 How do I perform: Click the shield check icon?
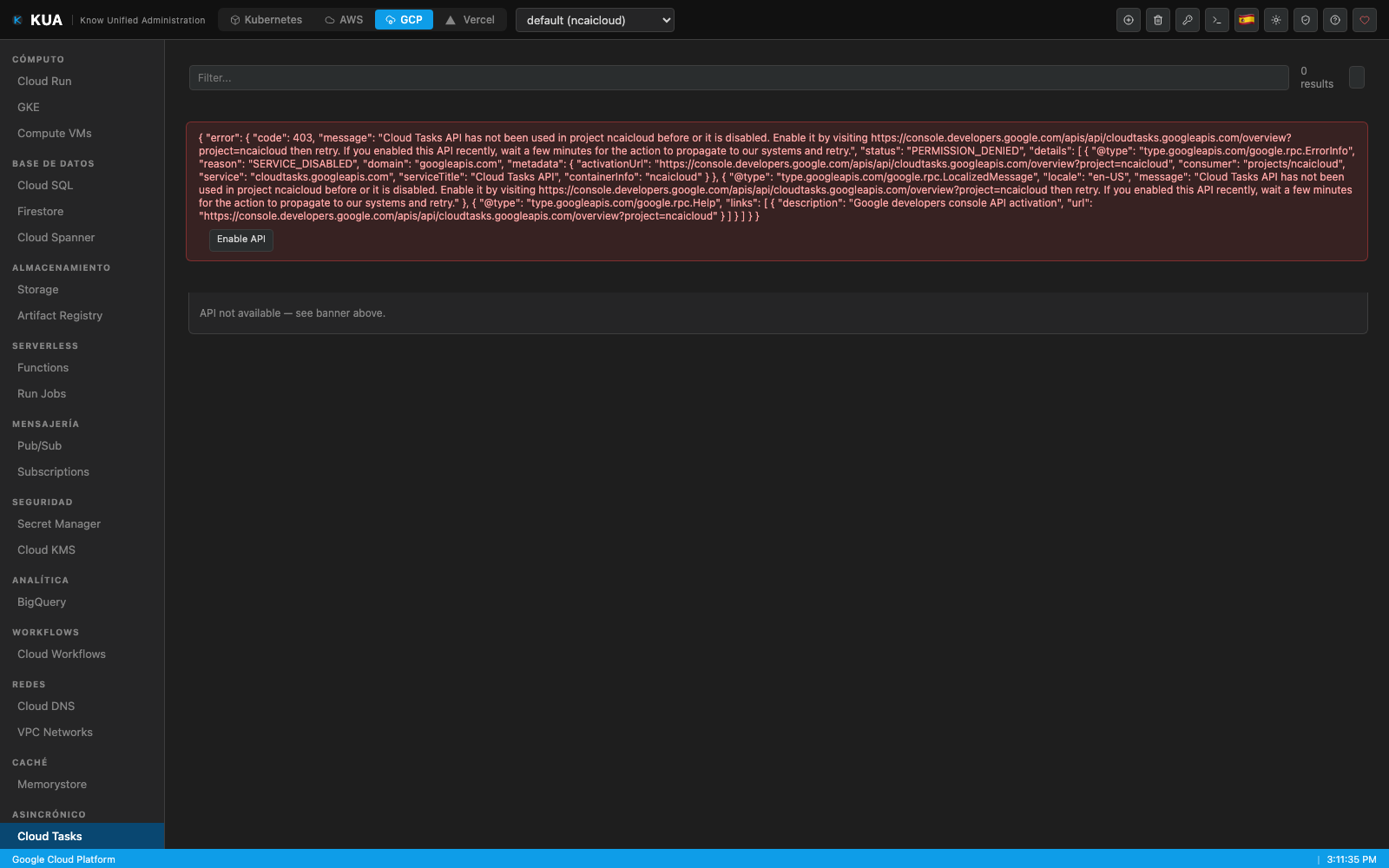tap(1306, 20)
